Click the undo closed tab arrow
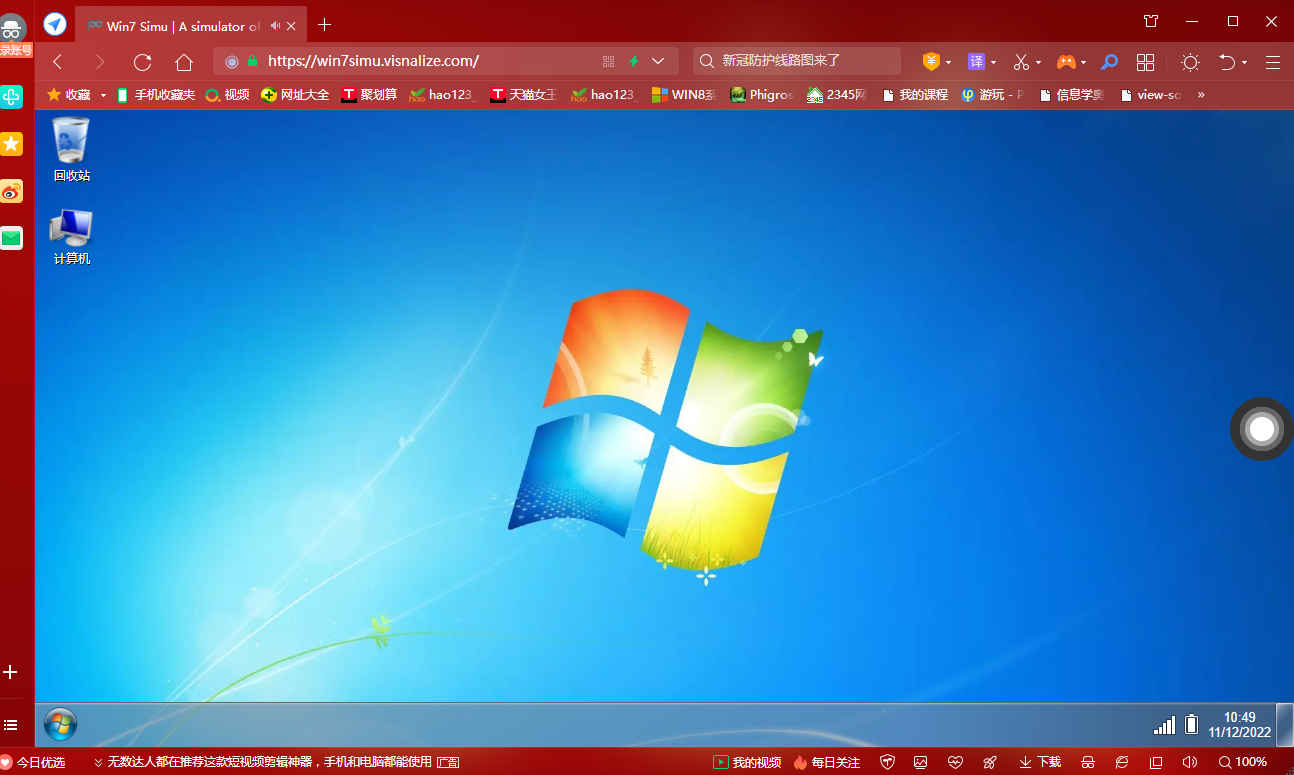 coord(1227,62)
